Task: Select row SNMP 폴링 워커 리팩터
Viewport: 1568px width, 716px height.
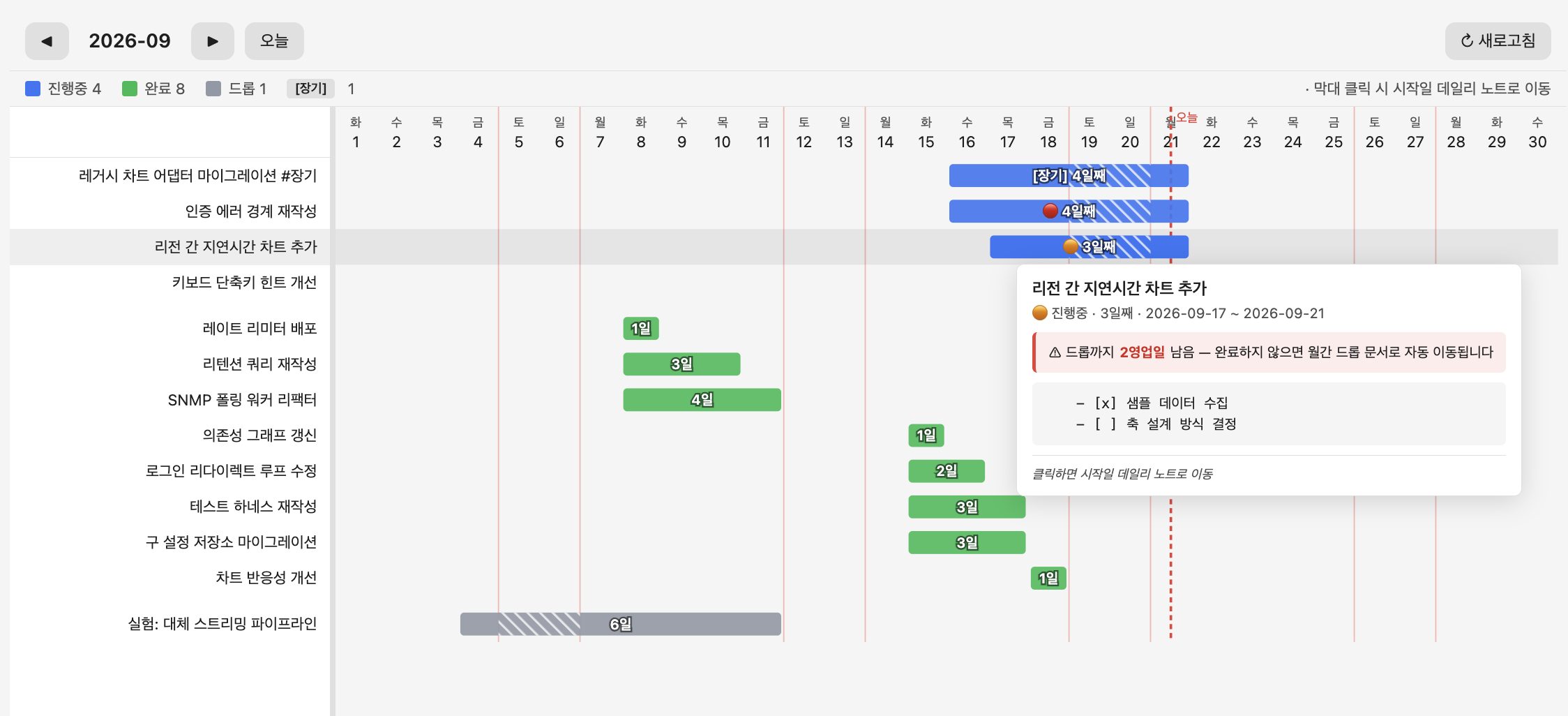Action: point(242,400)
